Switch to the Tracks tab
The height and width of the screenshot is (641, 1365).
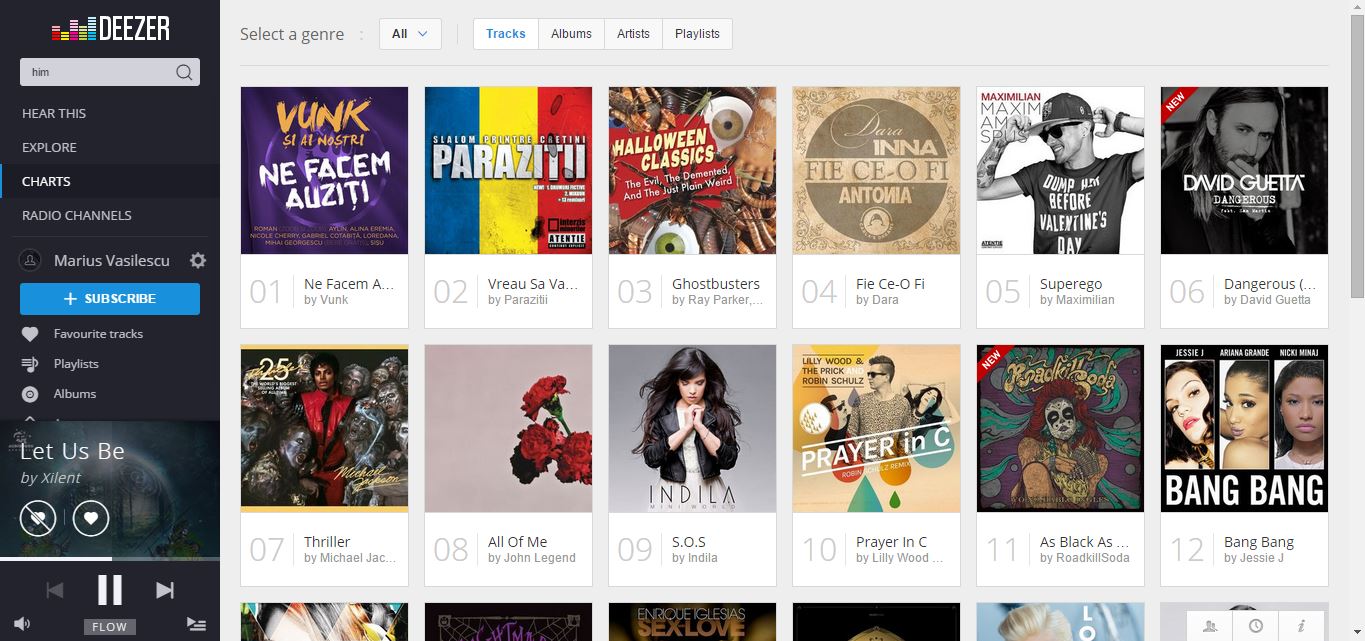point(506,33)
